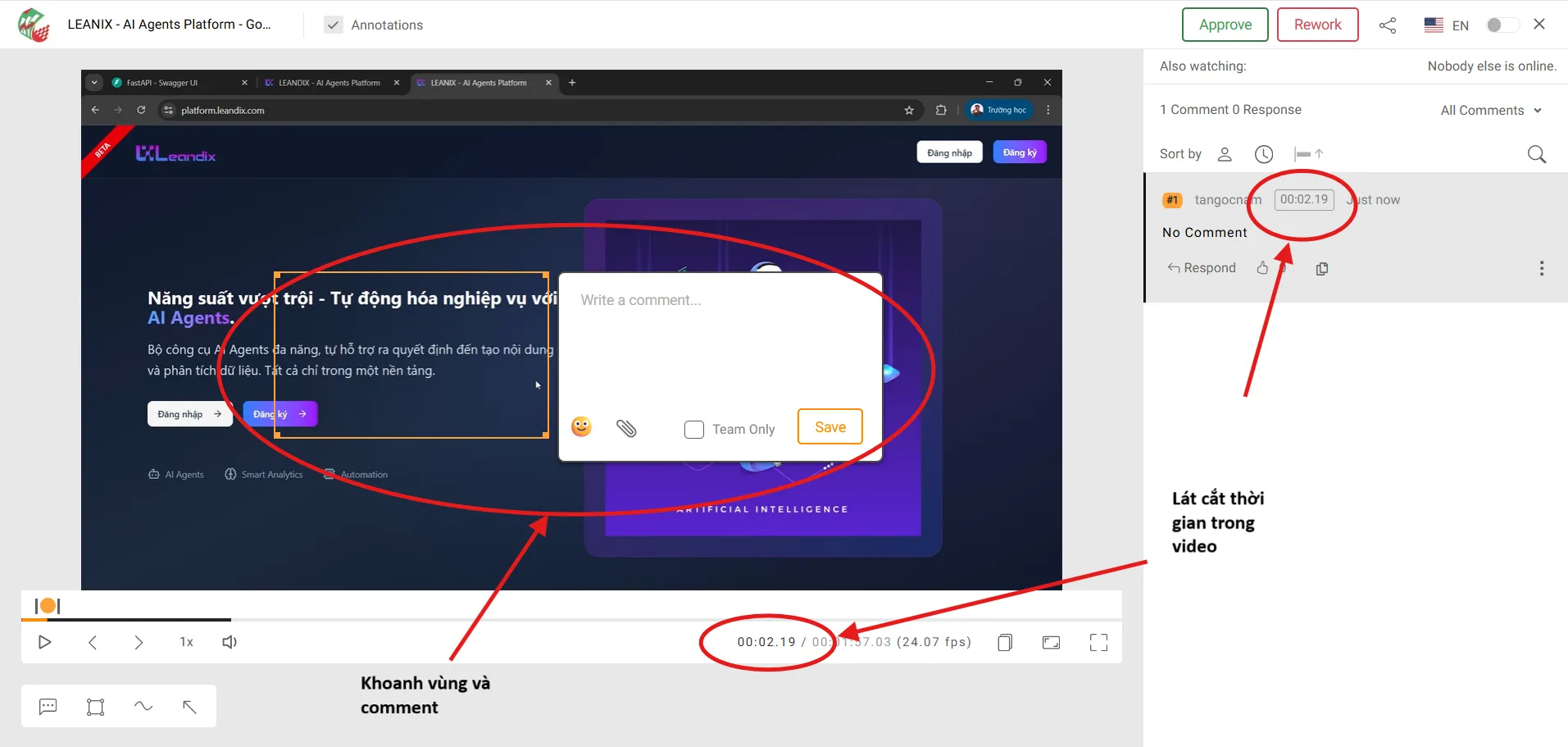This screenshot has height=747, width=1568.
Task: Click the 1 Comment 0 Response count
Action: click(1230, 110)
